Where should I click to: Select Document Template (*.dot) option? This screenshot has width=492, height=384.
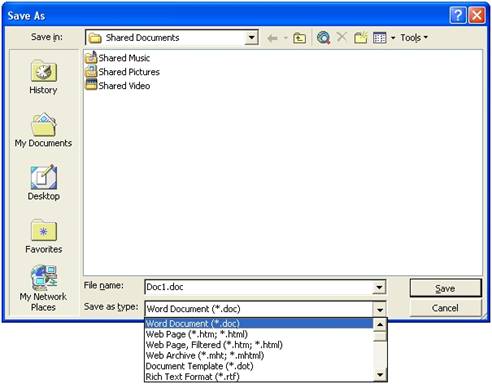coord(199,366)
